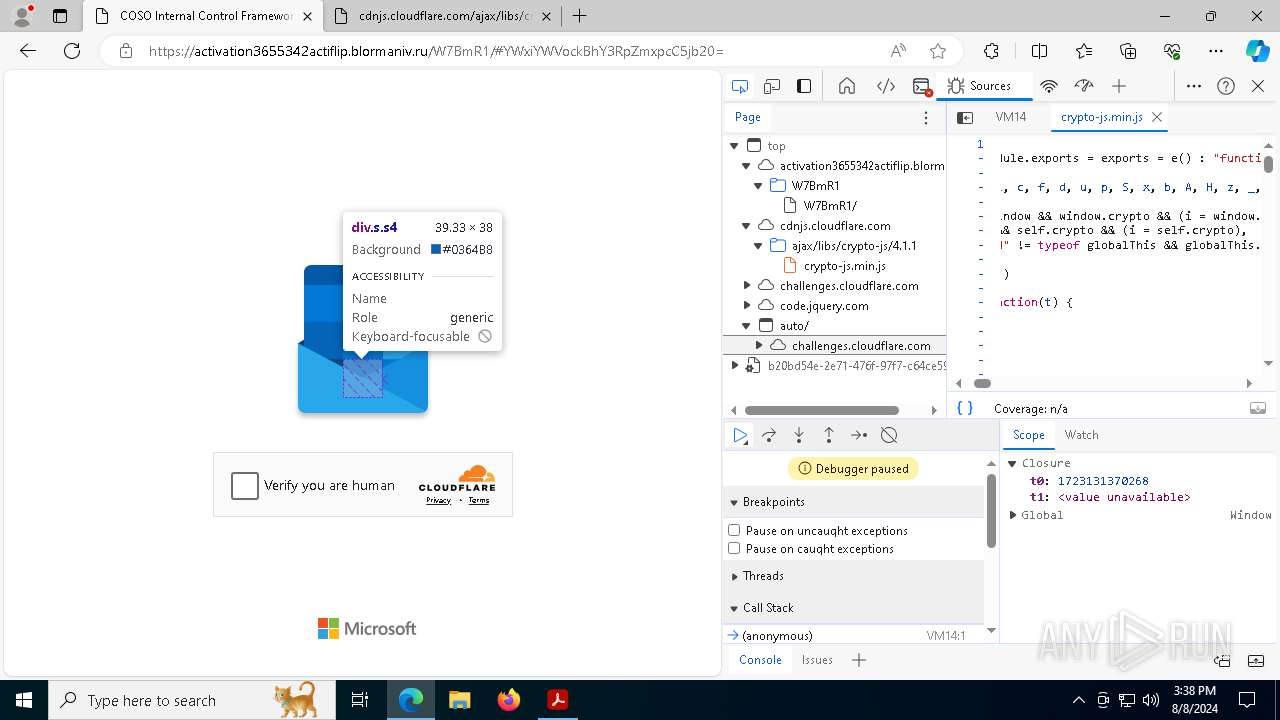Image resolution: width=1280 pixels, height=720 pixels.
Task: Enable Pause on caught exceptions
Action: (734, 548)
